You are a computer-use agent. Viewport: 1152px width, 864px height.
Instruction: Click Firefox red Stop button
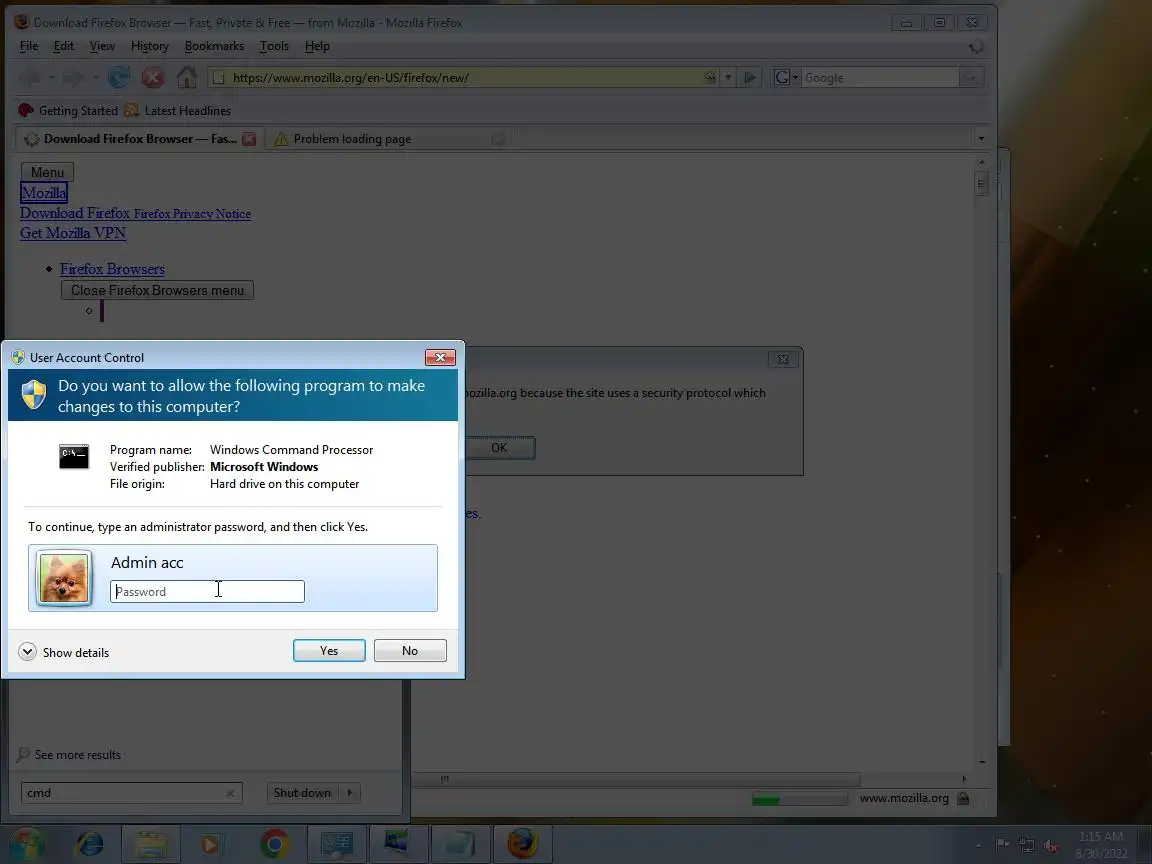[x=153, y=77]
